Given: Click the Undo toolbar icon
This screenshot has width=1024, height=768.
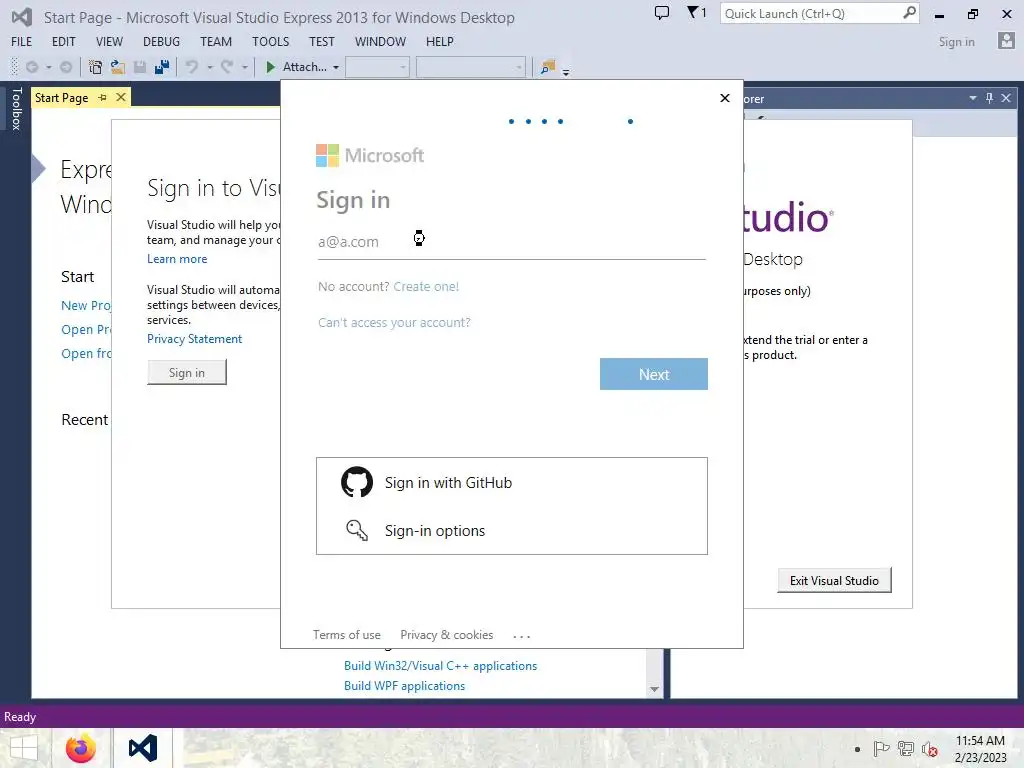Looking at the screenshot, I should click(192, 67).
